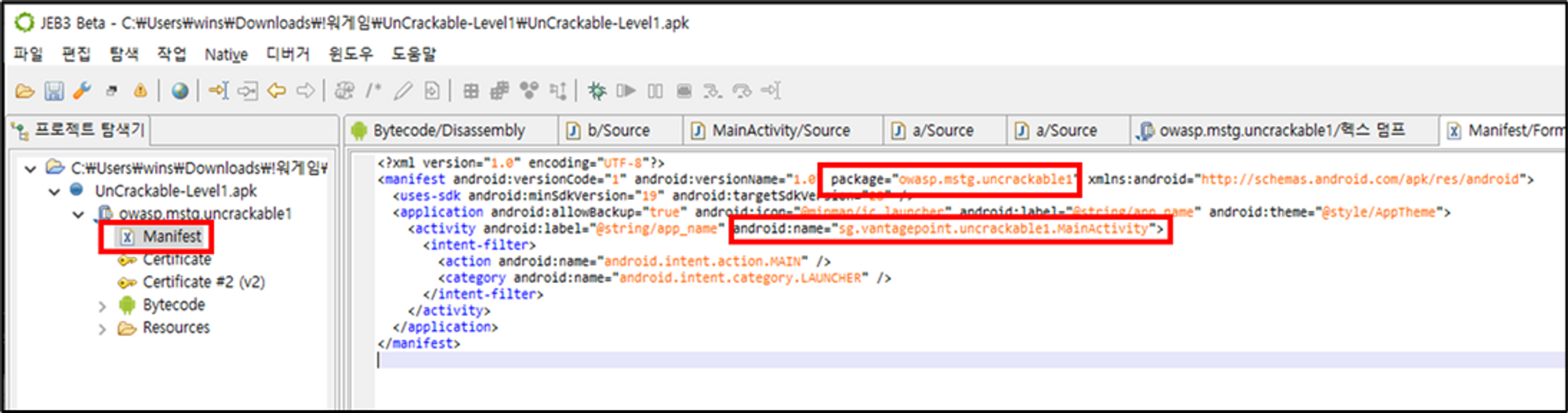
Task: Switch to the MainActivity/Source tab
Action: point(782,130)
